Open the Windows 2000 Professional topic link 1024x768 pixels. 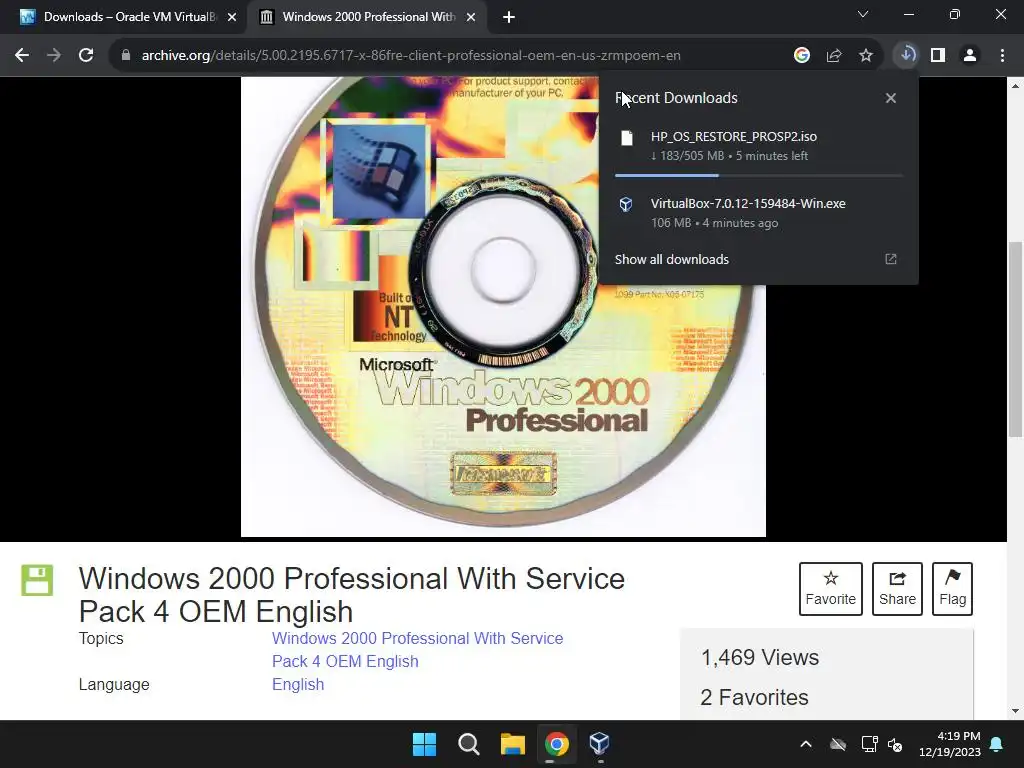click(417, 650)
